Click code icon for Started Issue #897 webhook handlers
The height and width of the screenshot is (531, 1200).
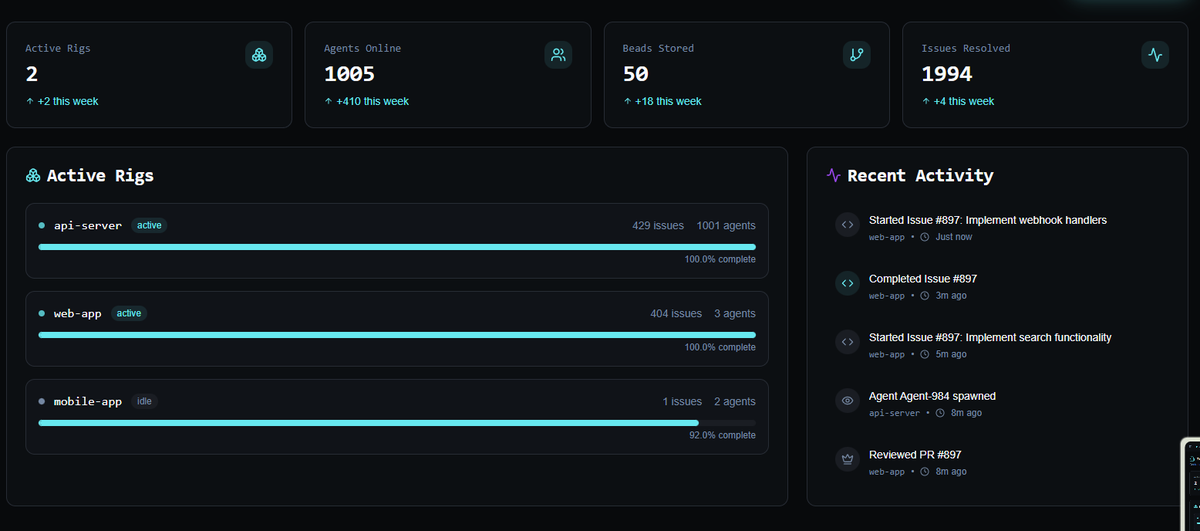(847, 225)
